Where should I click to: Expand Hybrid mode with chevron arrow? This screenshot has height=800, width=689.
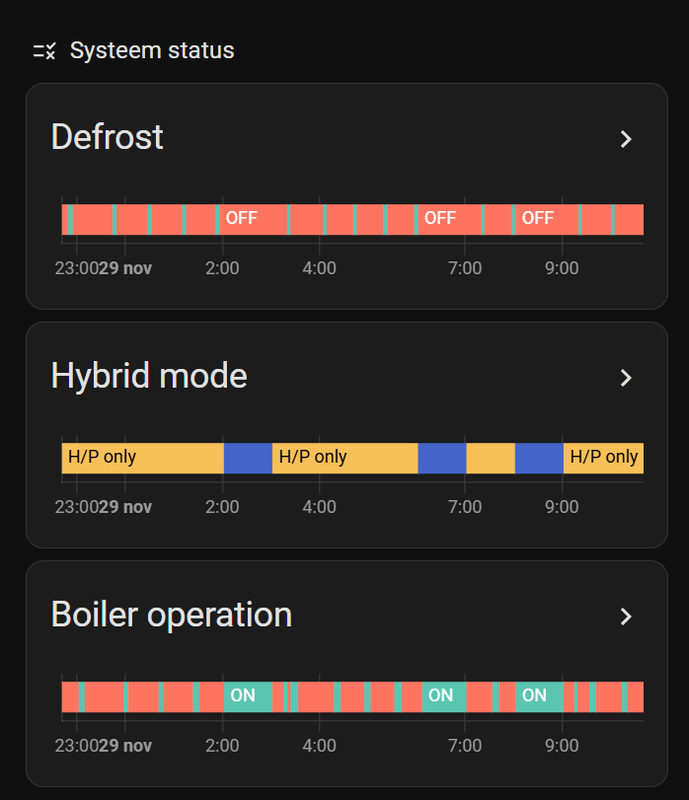(626, 378)
